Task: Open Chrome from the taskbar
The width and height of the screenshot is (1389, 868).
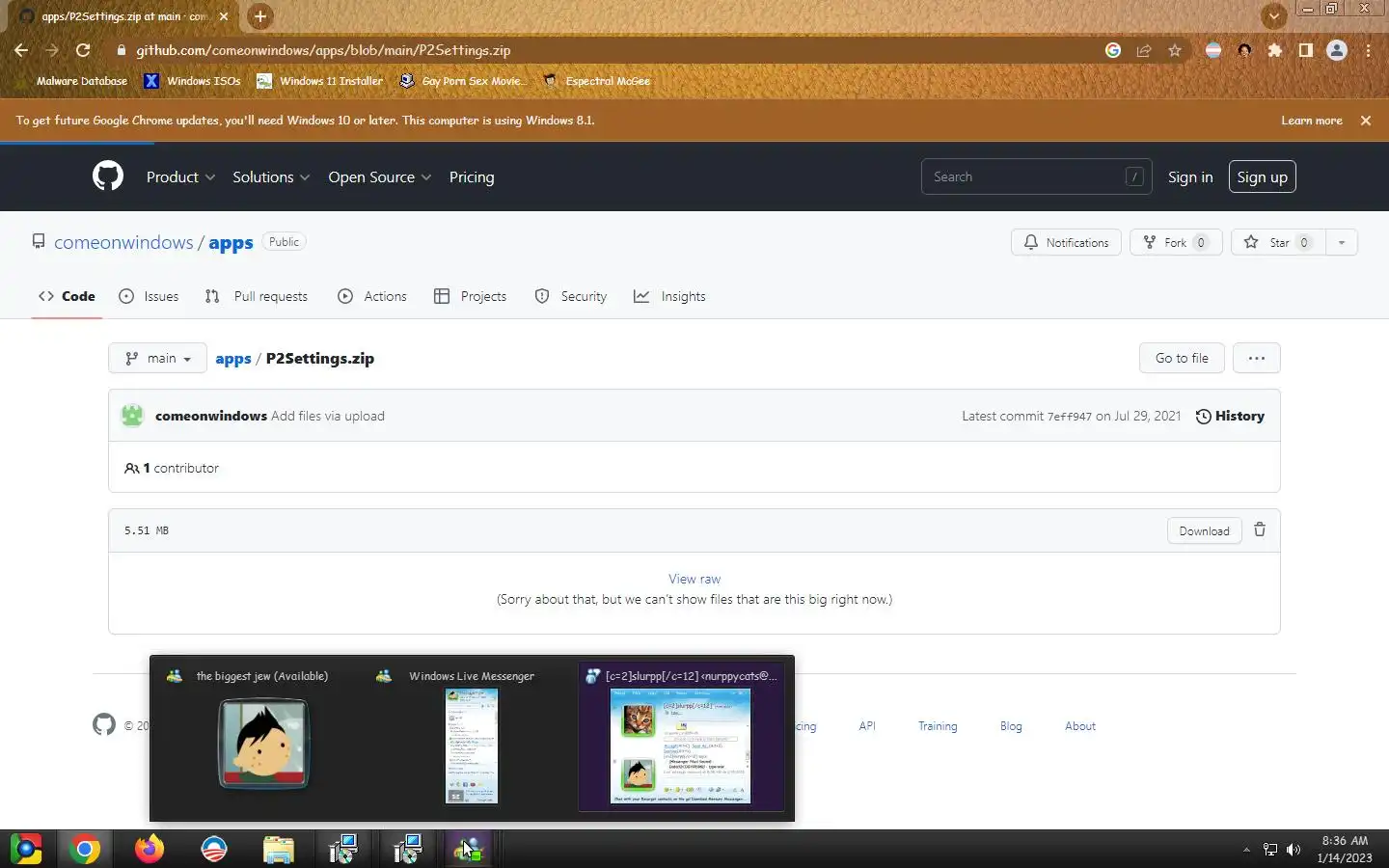Action: pos(85,849)
